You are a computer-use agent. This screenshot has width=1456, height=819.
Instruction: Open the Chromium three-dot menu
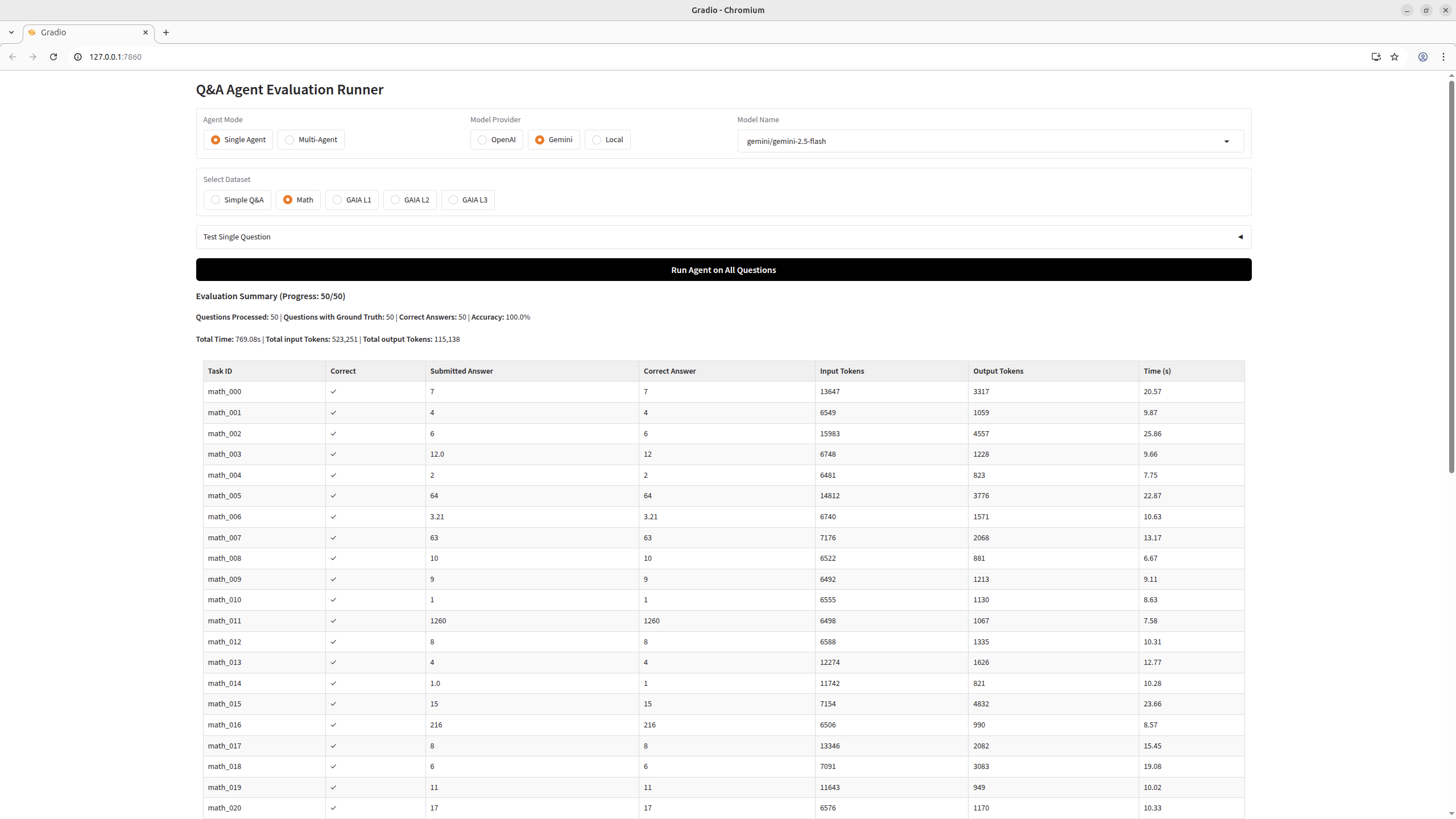(1443, 57)
